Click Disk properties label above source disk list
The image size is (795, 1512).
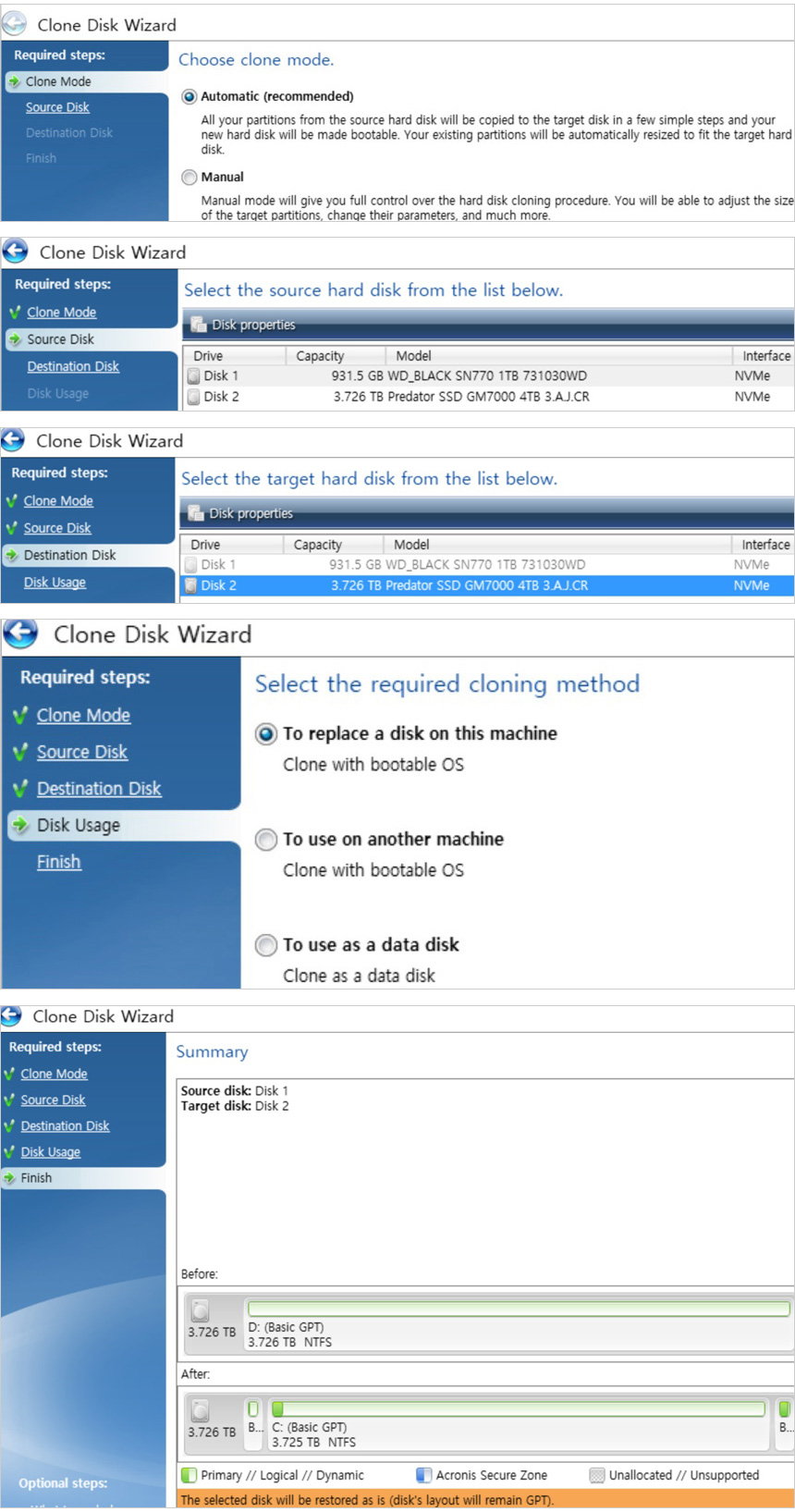coord(254,325)
